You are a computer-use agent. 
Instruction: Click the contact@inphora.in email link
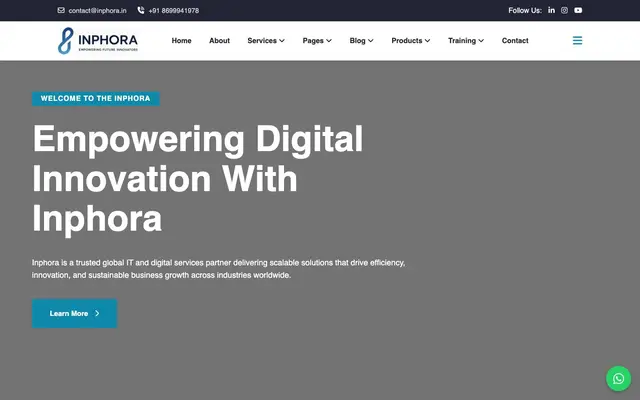coord(97,11)
